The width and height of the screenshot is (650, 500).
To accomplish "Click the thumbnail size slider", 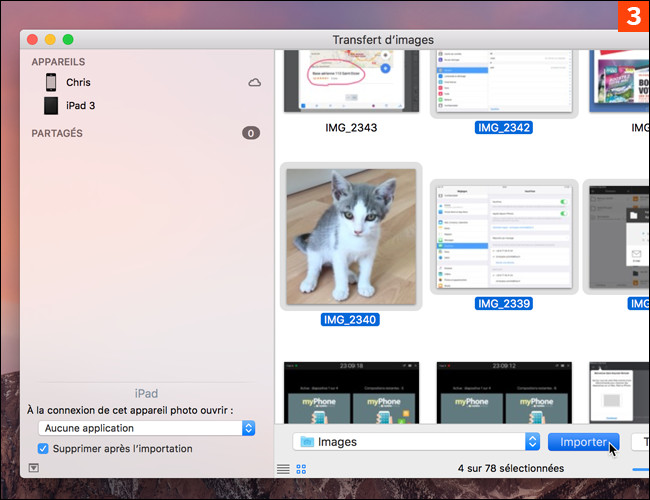I will pyautogui.click(x=640, y=468).
